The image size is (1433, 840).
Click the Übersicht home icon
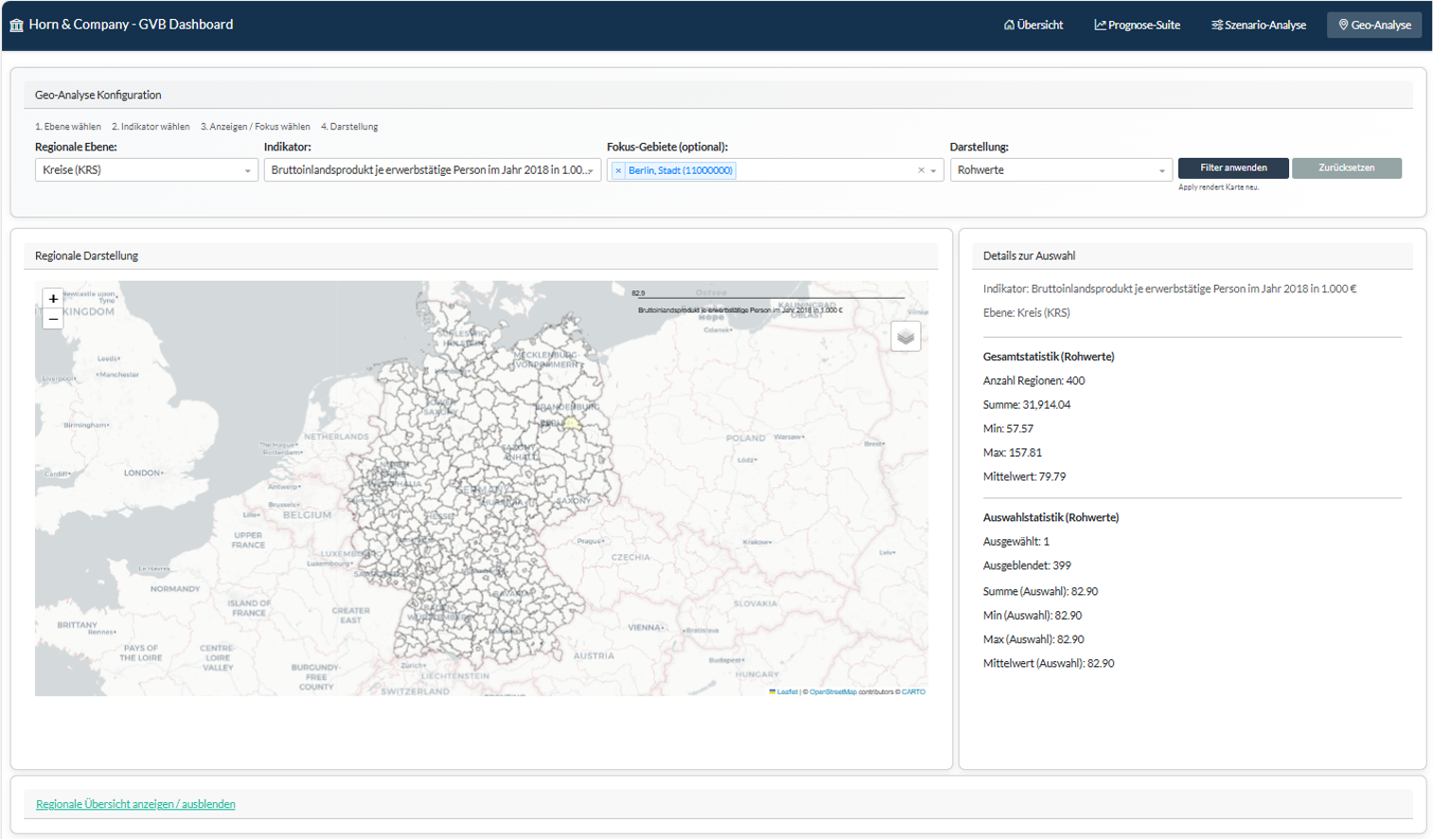[x=1010, y=25]
